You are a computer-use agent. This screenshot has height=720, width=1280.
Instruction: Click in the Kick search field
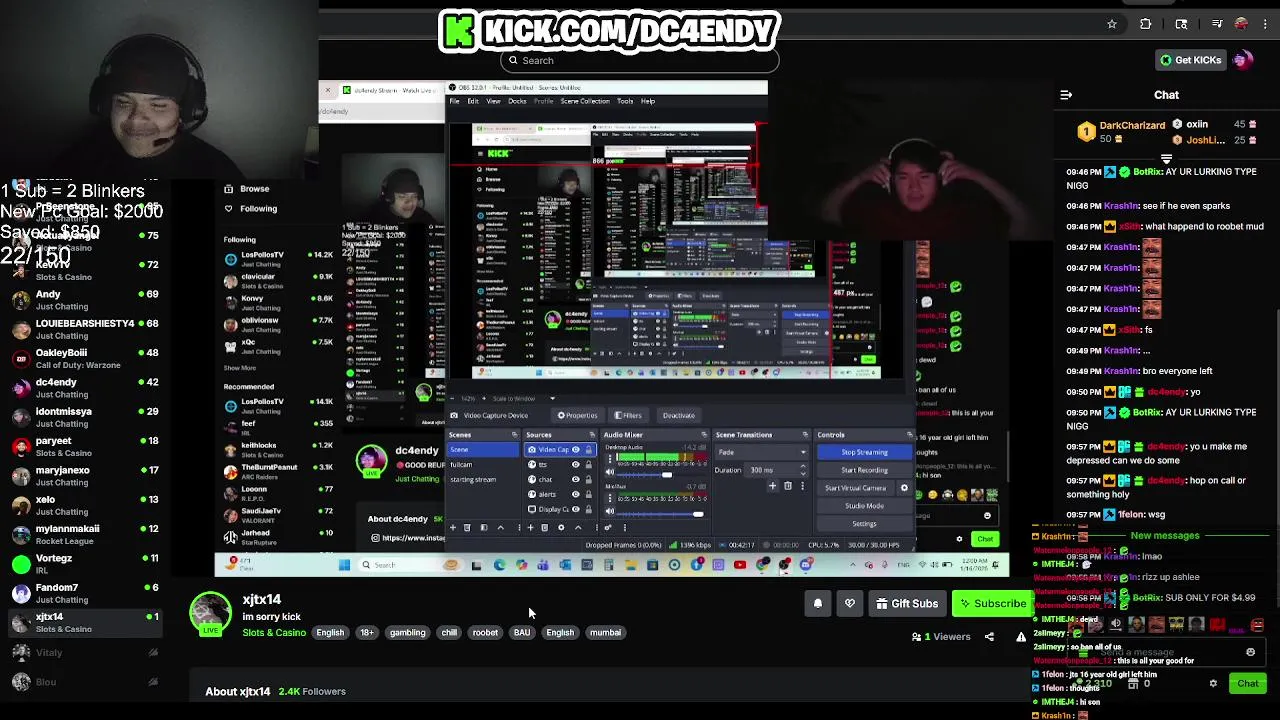640,60
